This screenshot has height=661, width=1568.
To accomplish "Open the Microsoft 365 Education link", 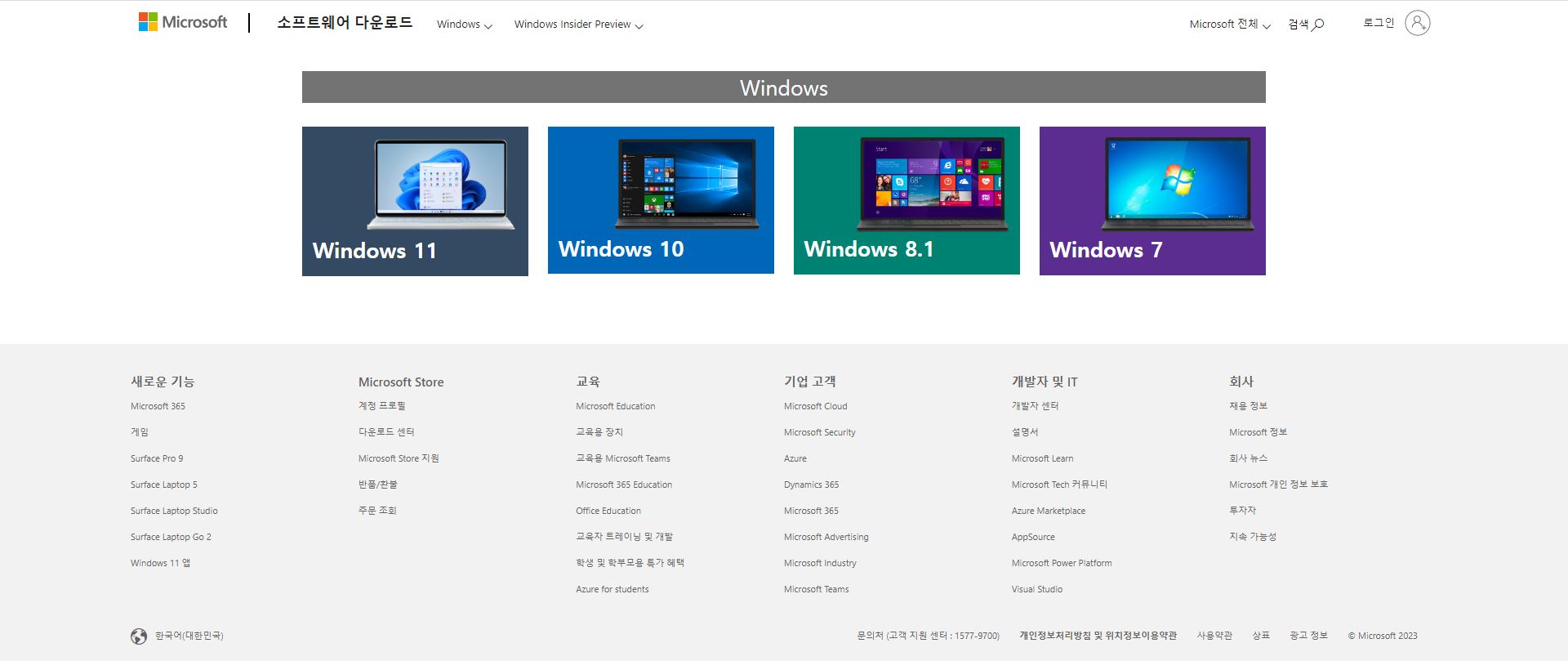I will click(624, 485).
